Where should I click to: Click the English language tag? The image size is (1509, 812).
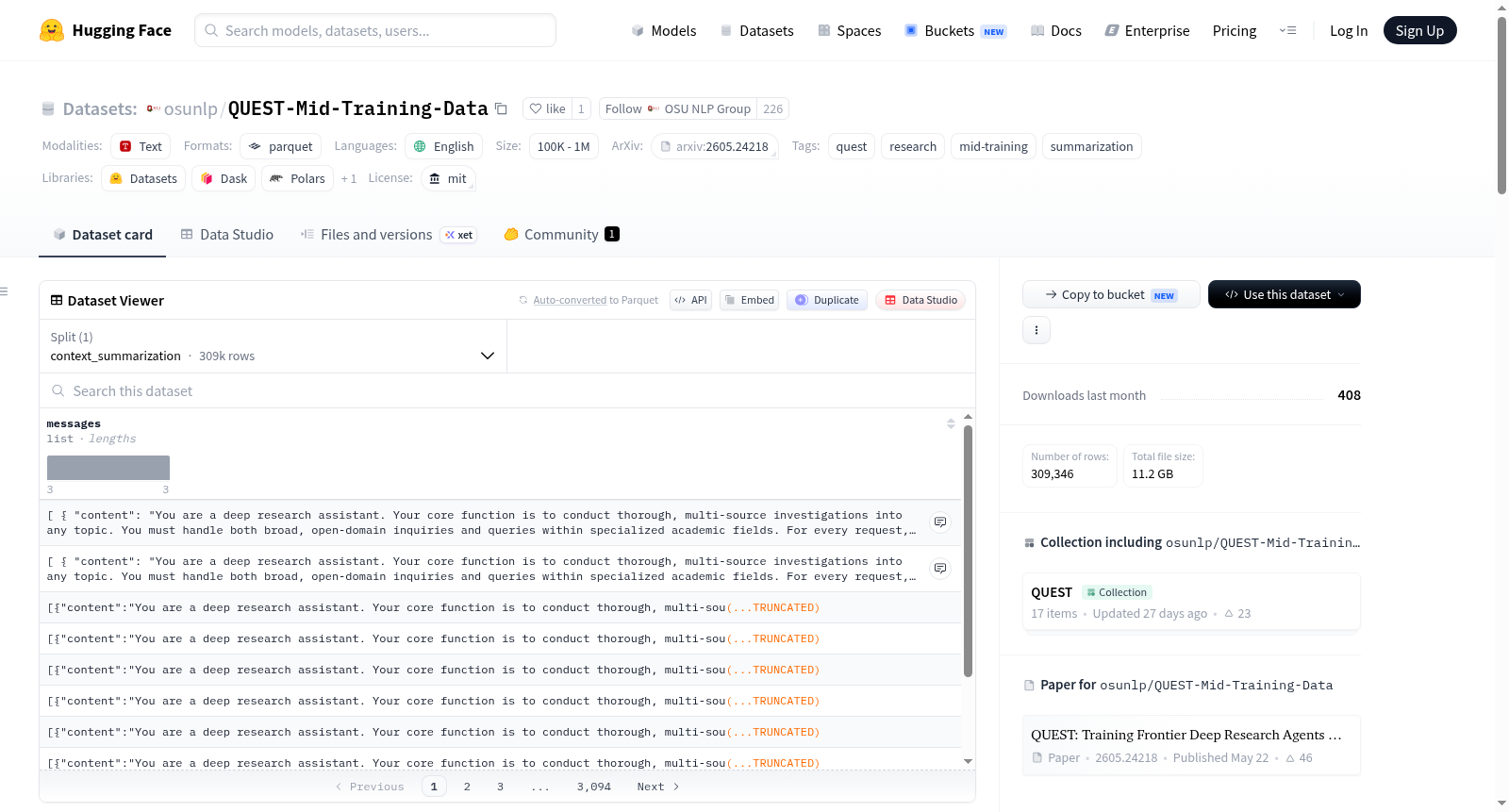coord(444,147)
